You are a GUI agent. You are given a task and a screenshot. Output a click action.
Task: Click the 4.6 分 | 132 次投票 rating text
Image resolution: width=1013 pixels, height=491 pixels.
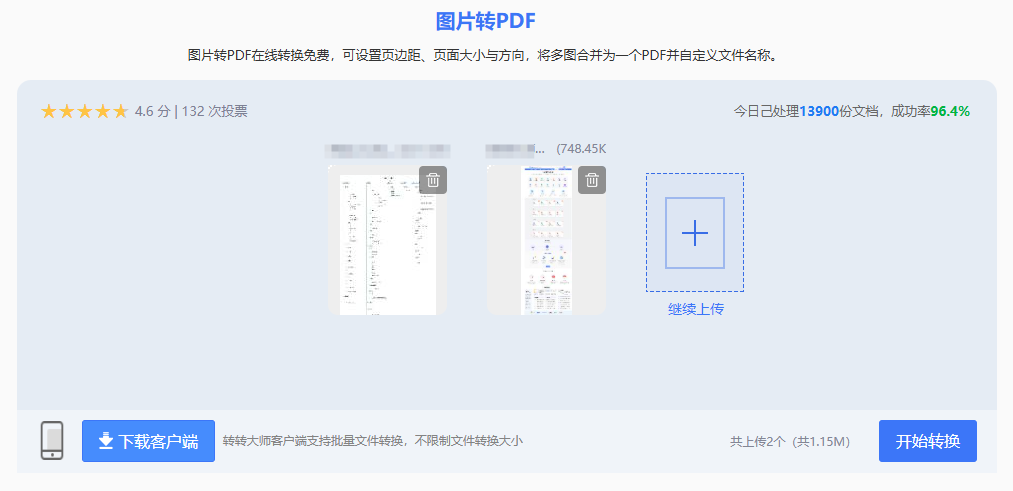(x=191, y=111)
